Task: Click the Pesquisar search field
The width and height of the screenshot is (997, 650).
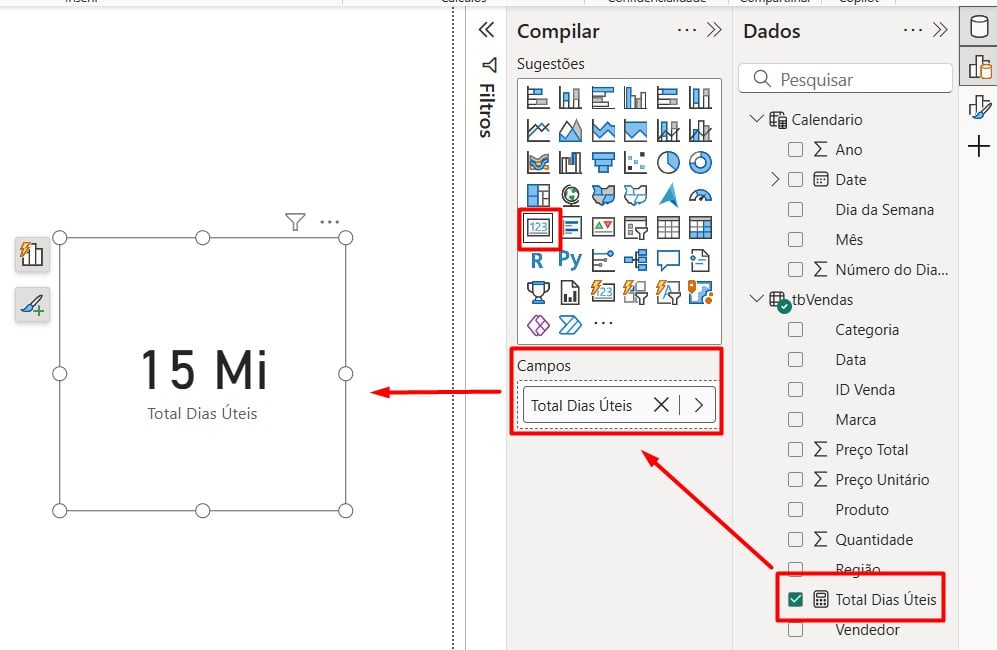Action: point(846,79)
